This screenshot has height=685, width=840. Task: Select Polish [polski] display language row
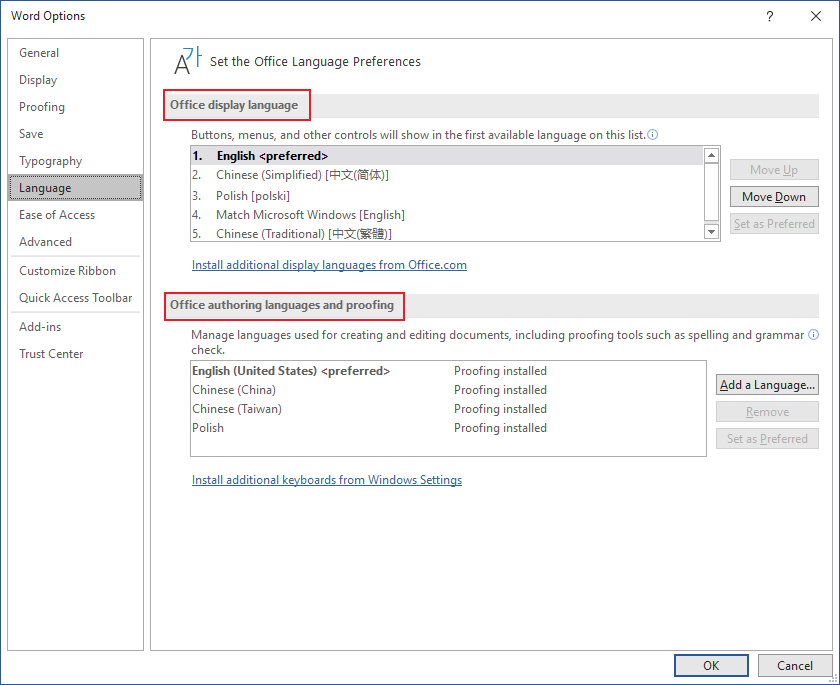coord(447,195)
